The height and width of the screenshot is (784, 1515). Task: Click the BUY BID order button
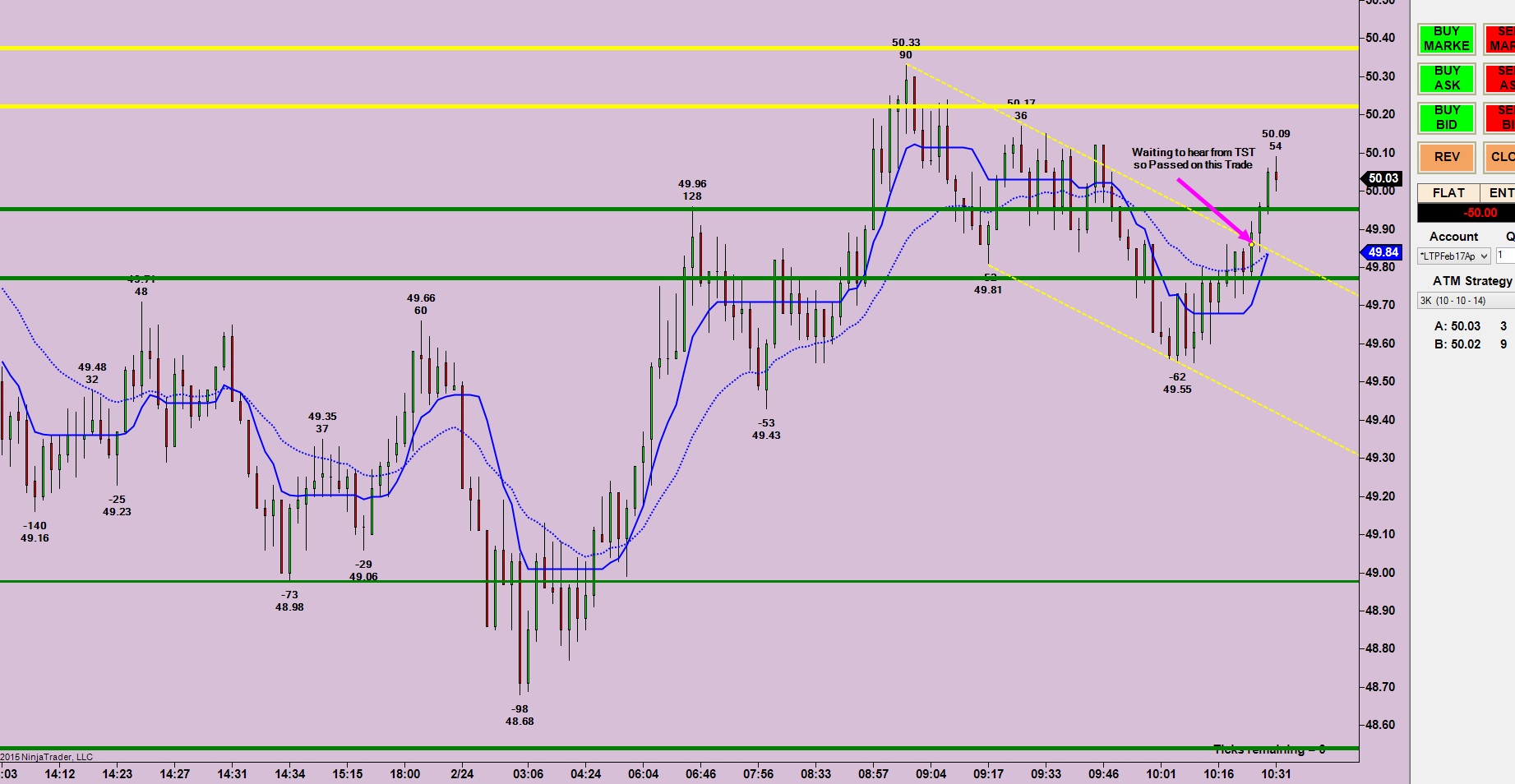pyautogui.click(x=1446, y=118)
